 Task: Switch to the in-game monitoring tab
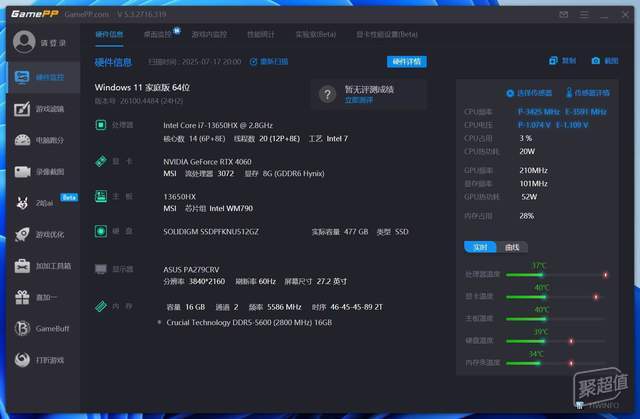[x=209, y=35]
